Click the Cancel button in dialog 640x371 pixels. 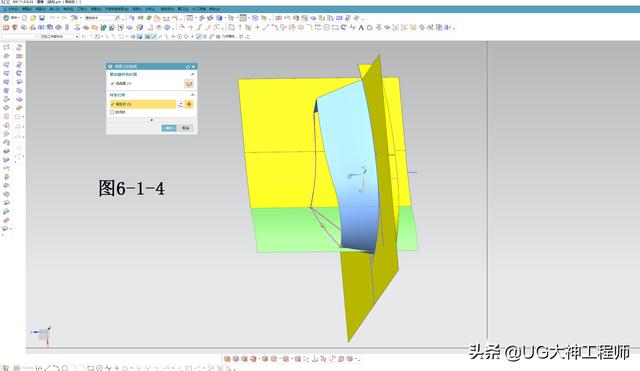(186, 128)
